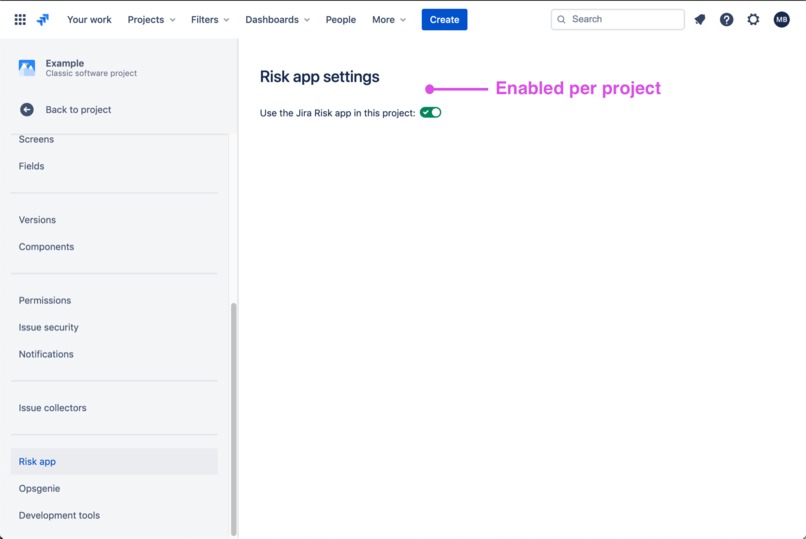Open the notifications icon
Screen dimensions: 806x539
tap(700, 20)
